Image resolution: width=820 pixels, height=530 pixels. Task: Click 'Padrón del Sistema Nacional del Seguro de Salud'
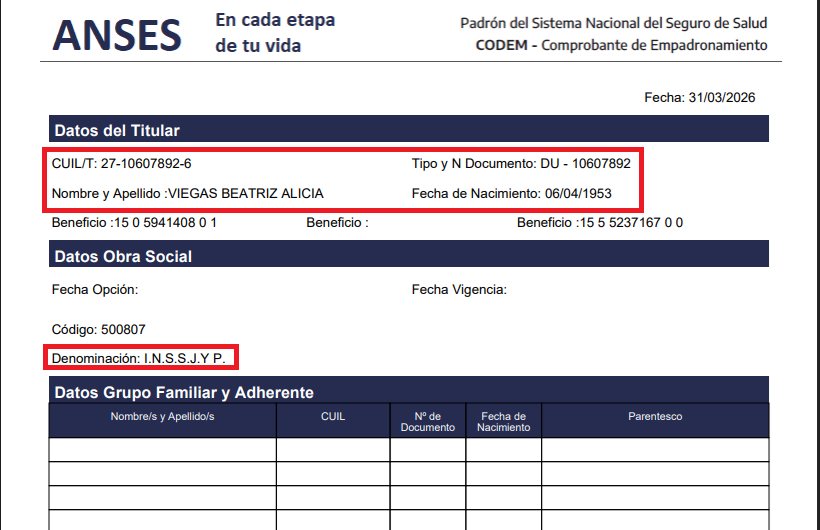614,23
